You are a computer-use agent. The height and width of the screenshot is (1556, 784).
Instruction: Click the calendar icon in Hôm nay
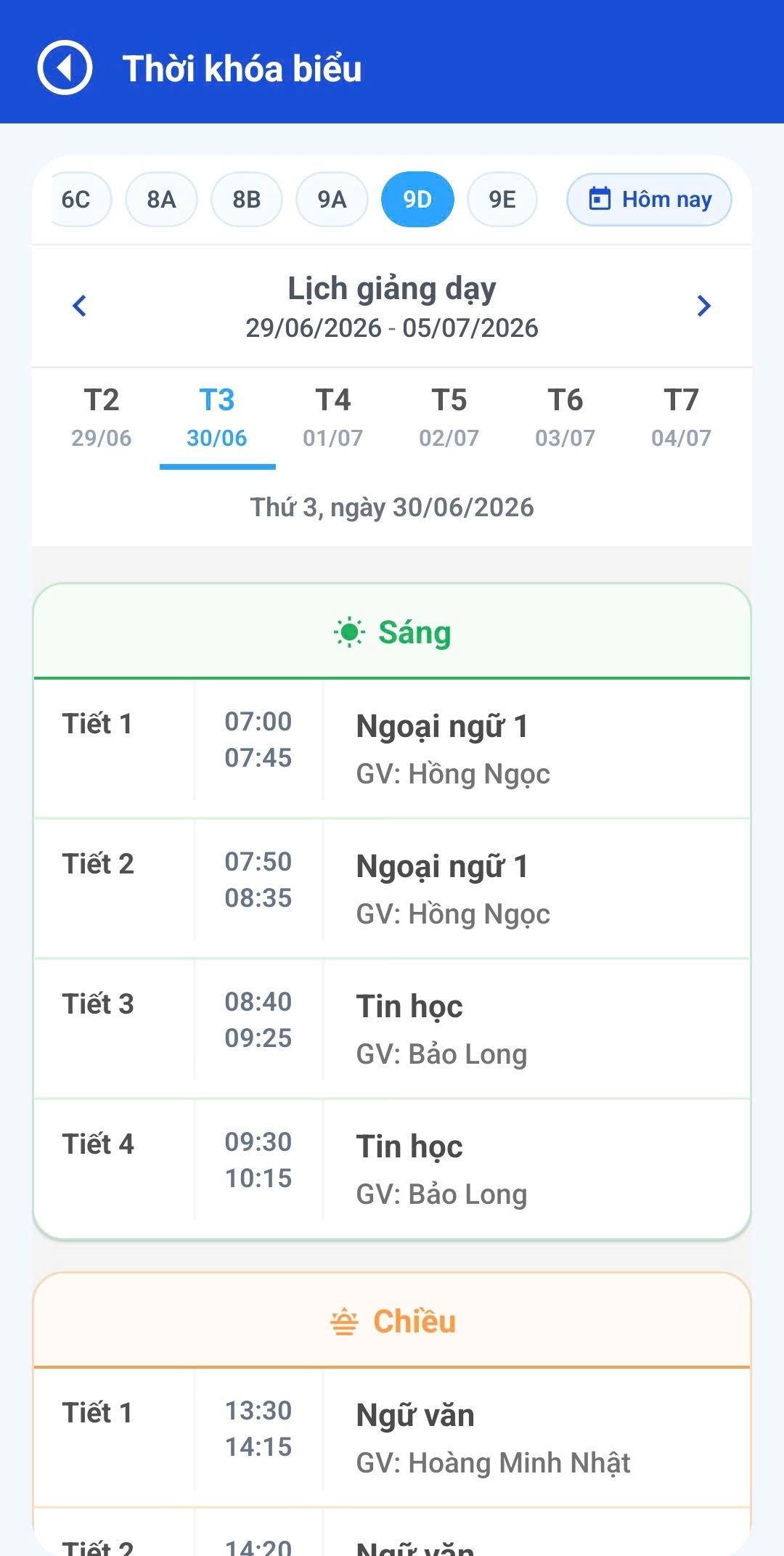click(600, 198)
